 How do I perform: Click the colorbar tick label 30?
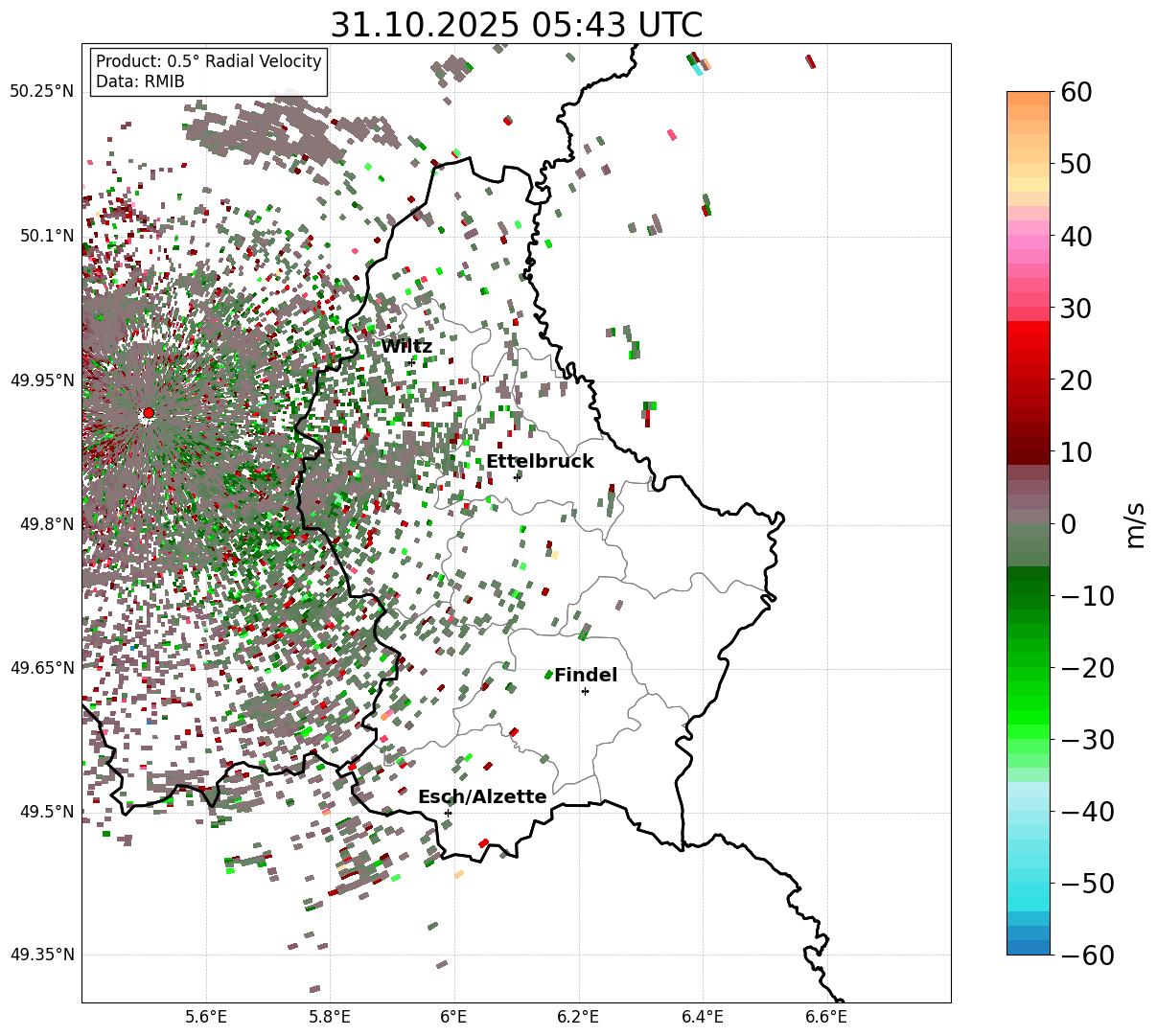(1076, 309)
